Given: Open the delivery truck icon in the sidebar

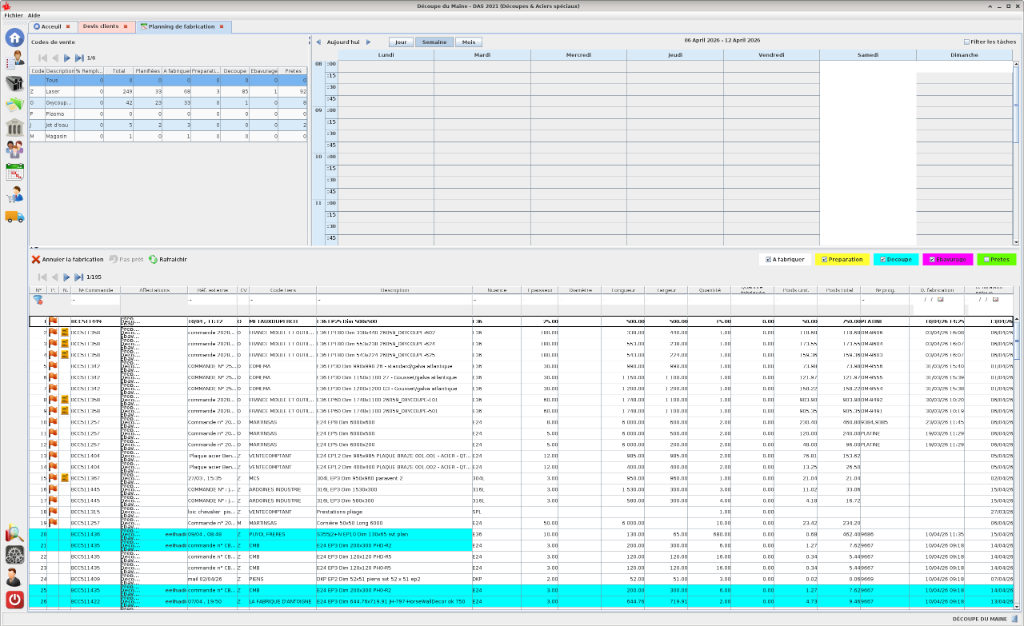Looking at the screenshot, I should point(14,217).
